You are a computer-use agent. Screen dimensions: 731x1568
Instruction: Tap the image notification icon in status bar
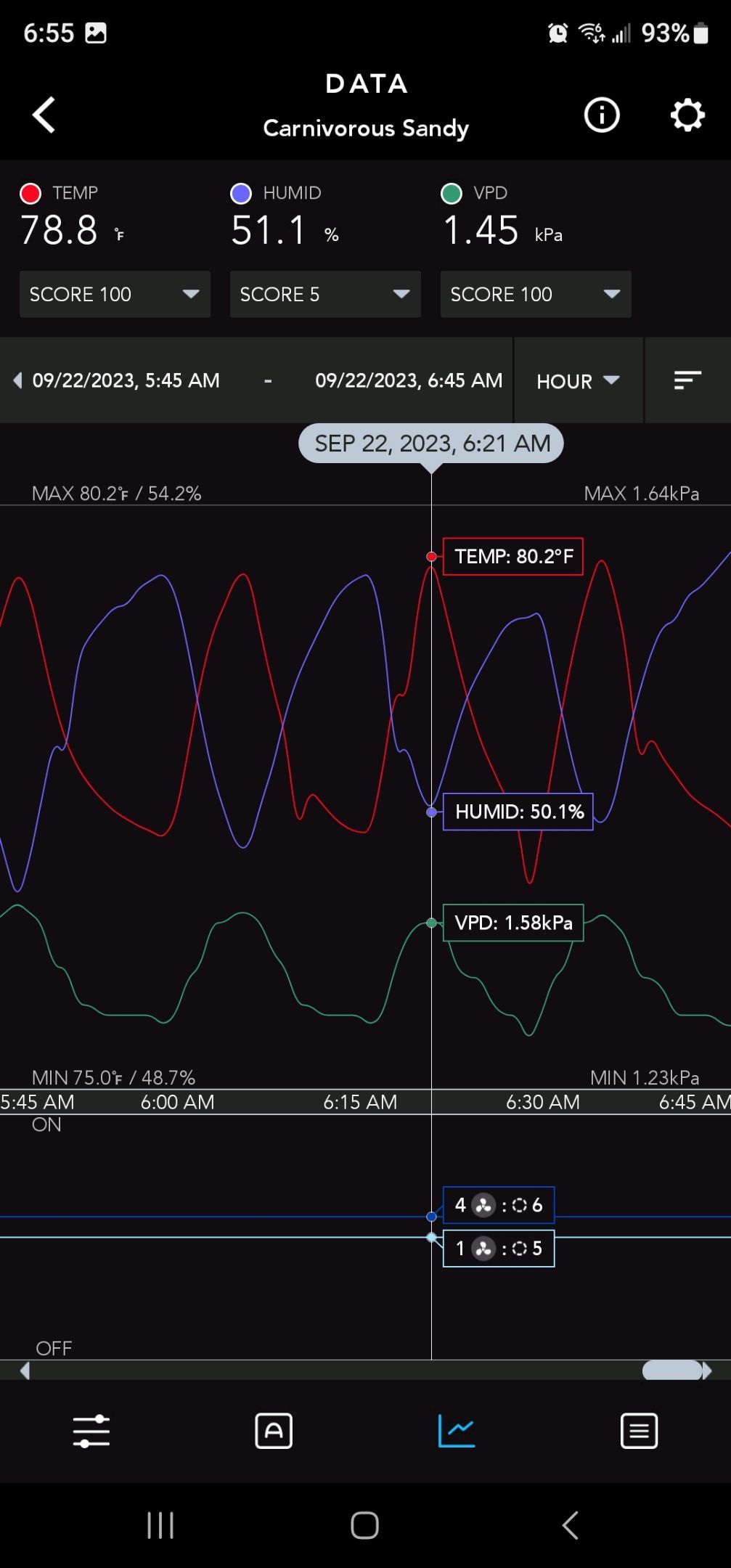pyautogui.click(x=96, y=33)
